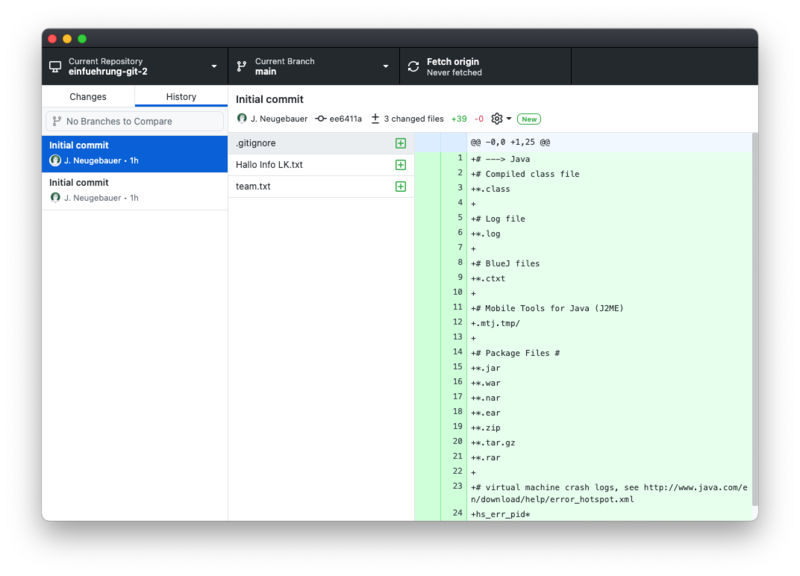Click author avatar in the commit header

242,118
